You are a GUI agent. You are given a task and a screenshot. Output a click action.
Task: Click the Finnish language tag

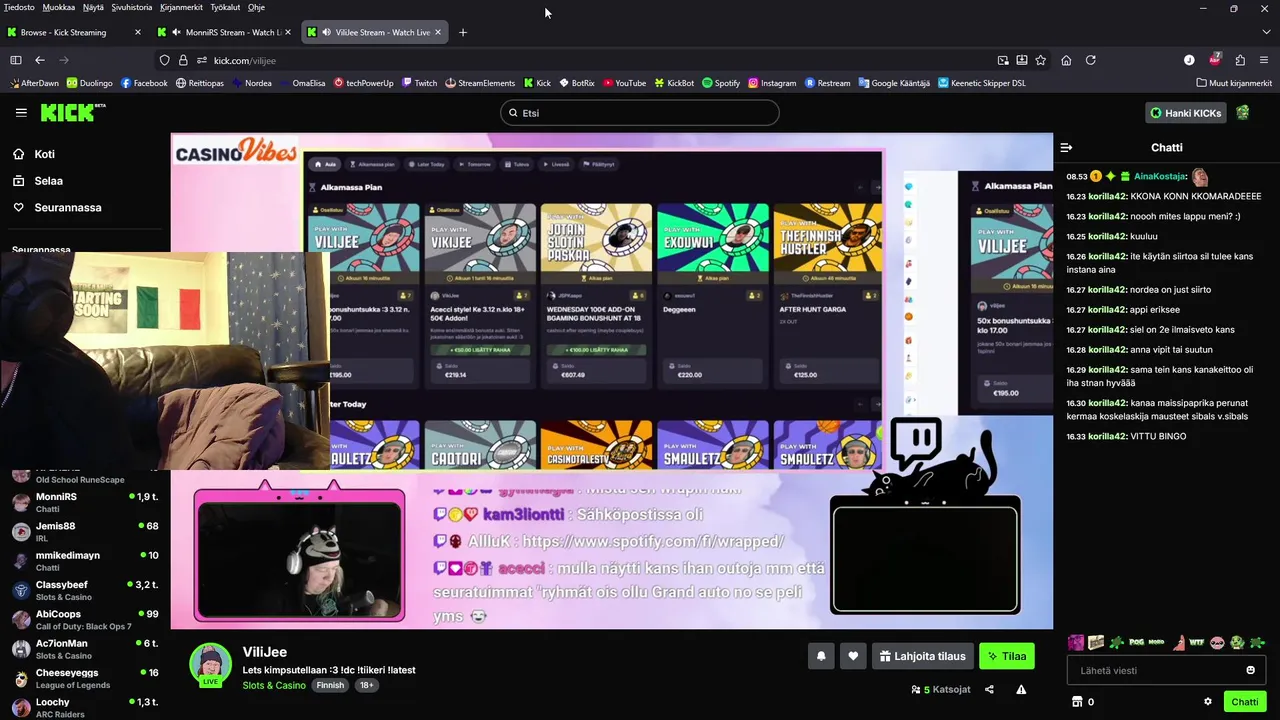[x=330, y=685]
